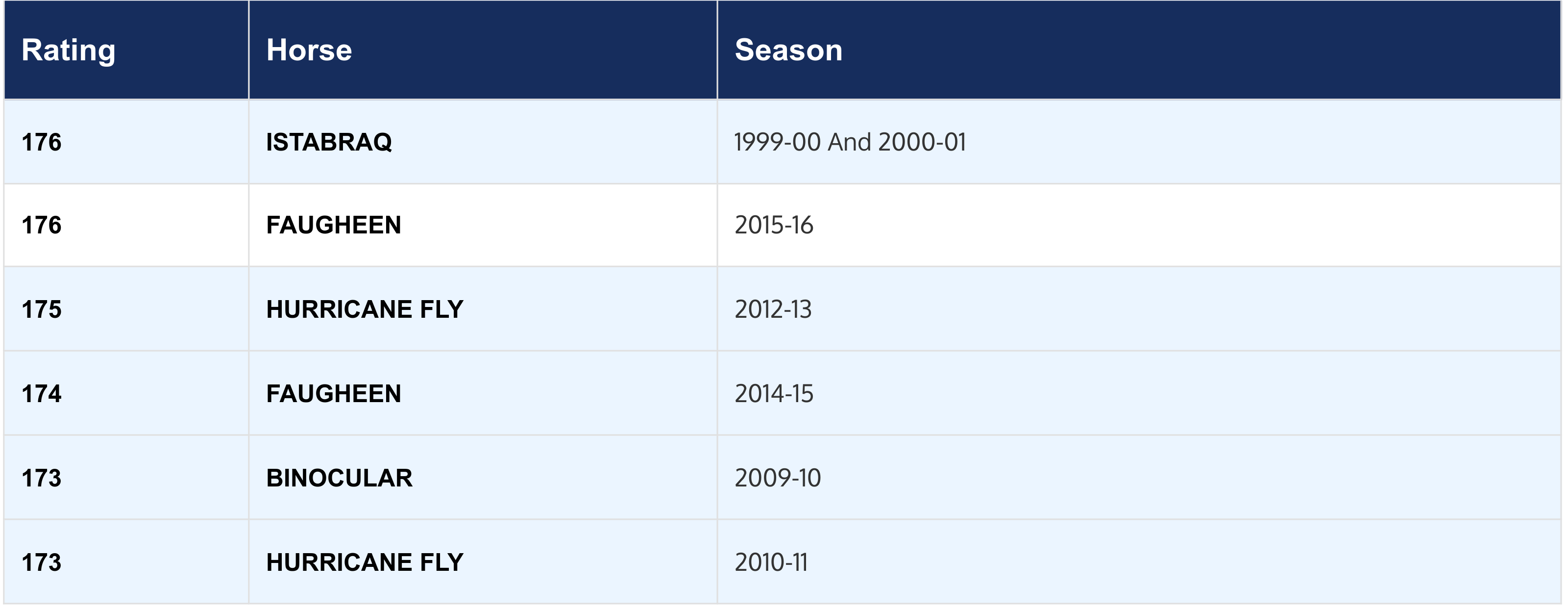Click the Horse column header
The height and width of the screenshot is (612, 1568).
[x=483, y=50]
